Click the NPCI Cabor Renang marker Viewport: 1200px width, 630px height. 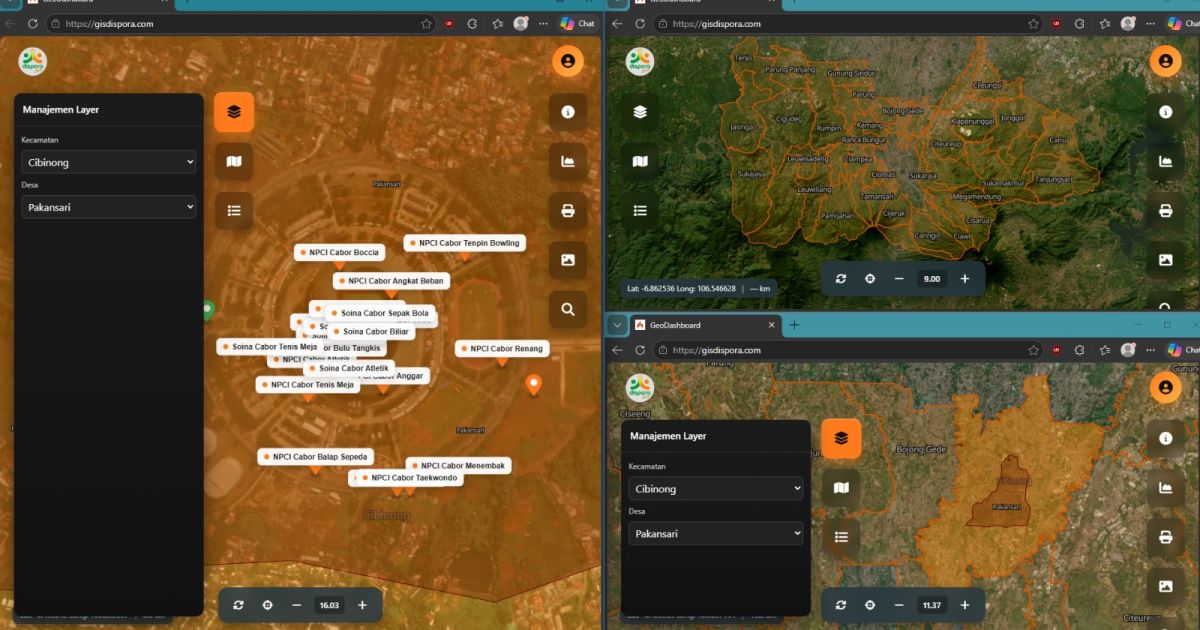pyautogui.click(x=503, y=348)
